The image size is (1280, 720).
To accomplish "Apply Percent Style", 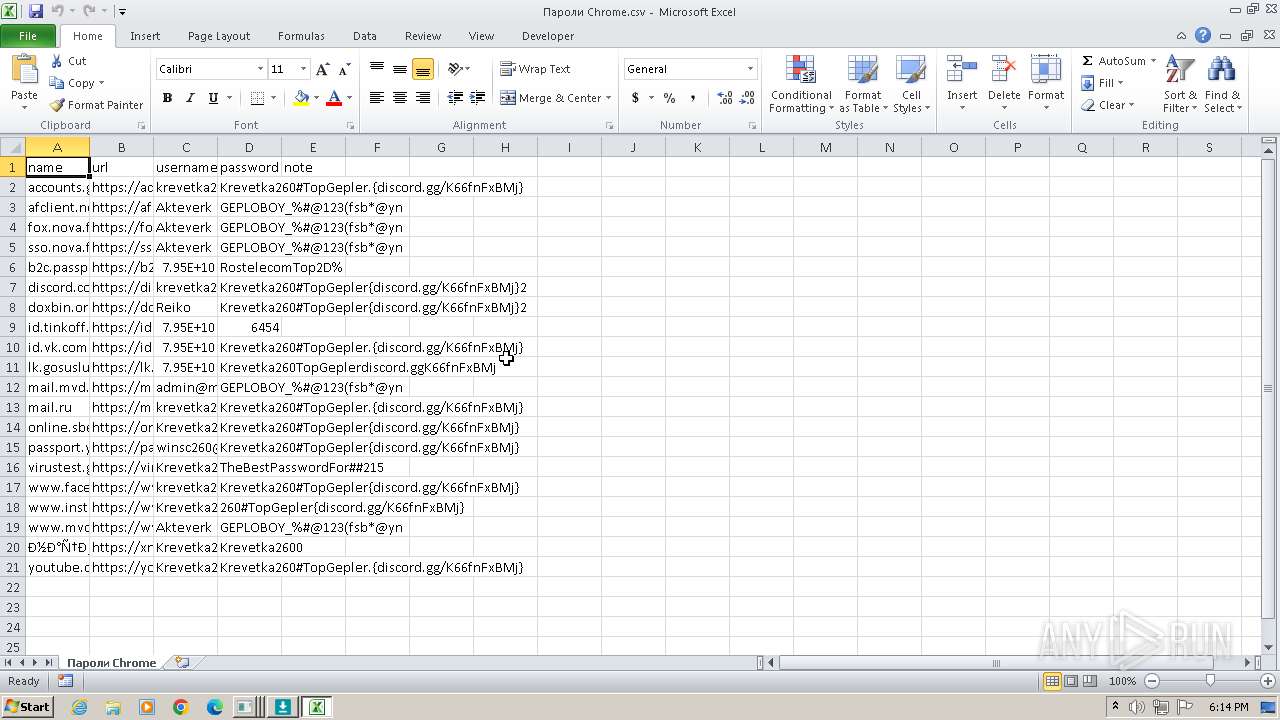I will tap(670, 98).
